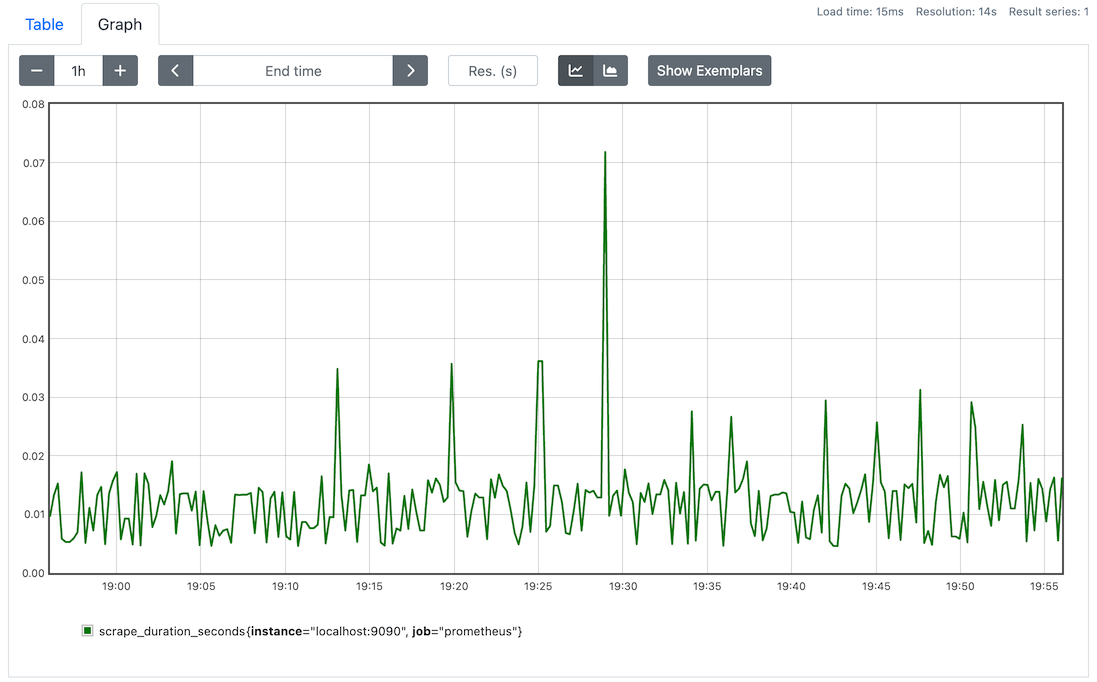Switch to the Table tab
Viewport: 1097px width, 682px height.
tap(44, 24)
